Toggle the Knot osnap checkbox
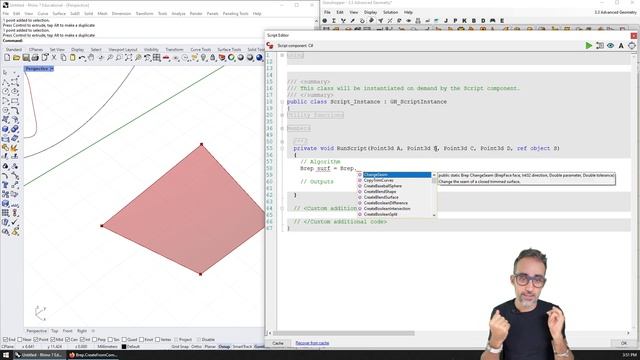 click(x=141, y=340)
